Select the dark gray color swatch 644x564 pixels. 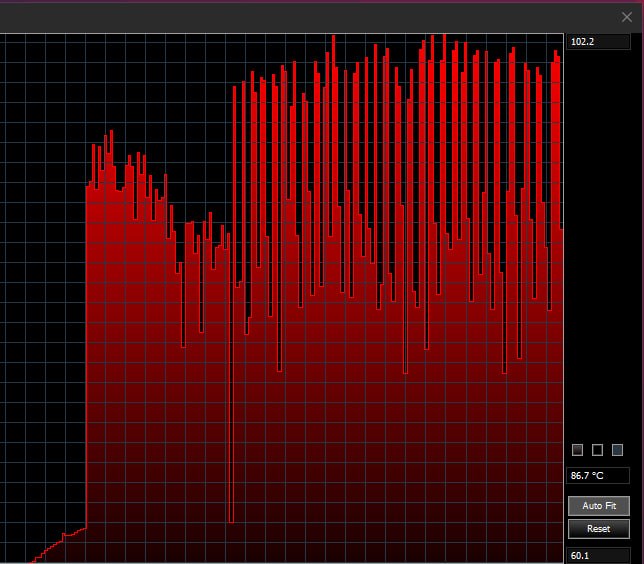577,450
